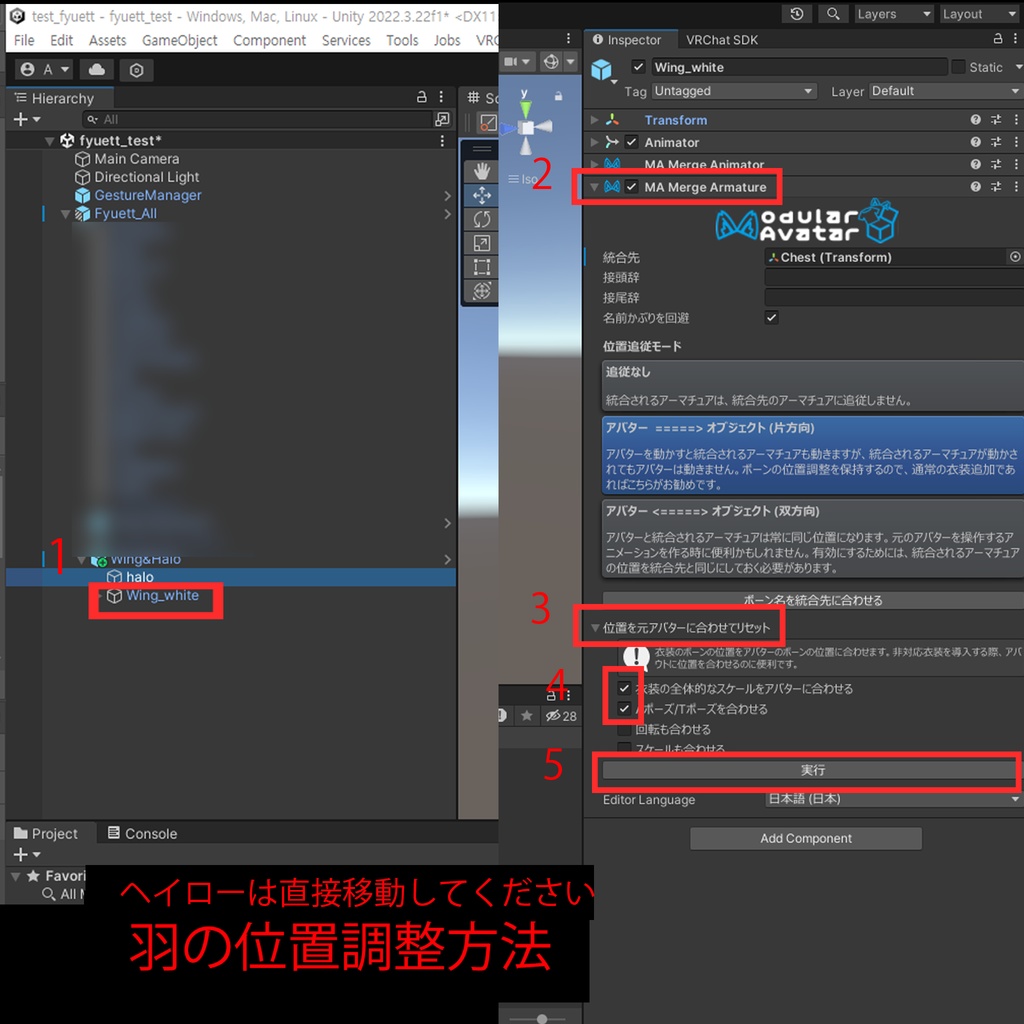Open the Layer Default dropdown
Screen dimensions: 1024x1024
coord(945,91)
